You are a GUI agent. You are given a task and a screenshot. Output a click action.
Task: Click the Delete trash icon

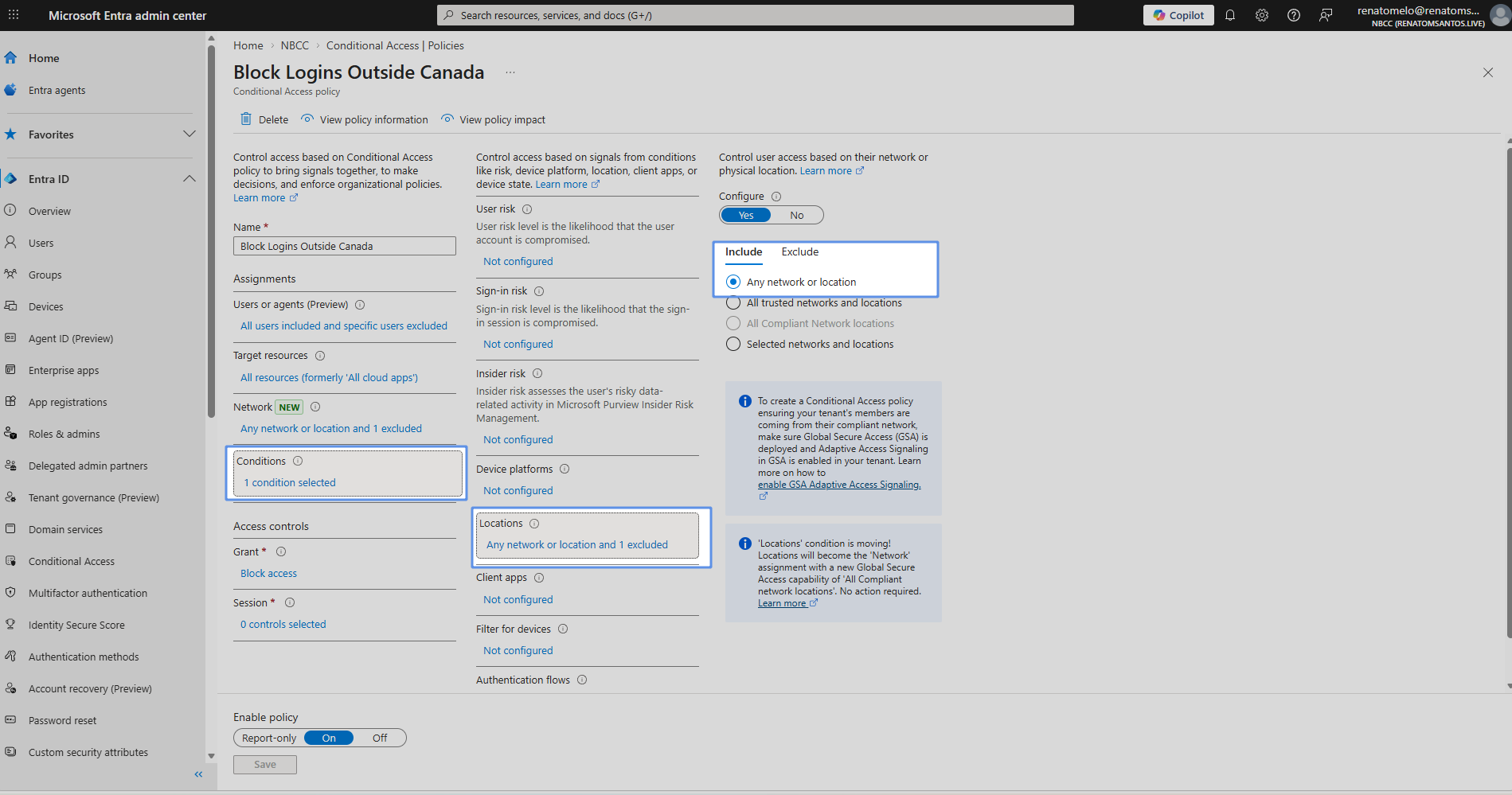(x=246, y=119)
